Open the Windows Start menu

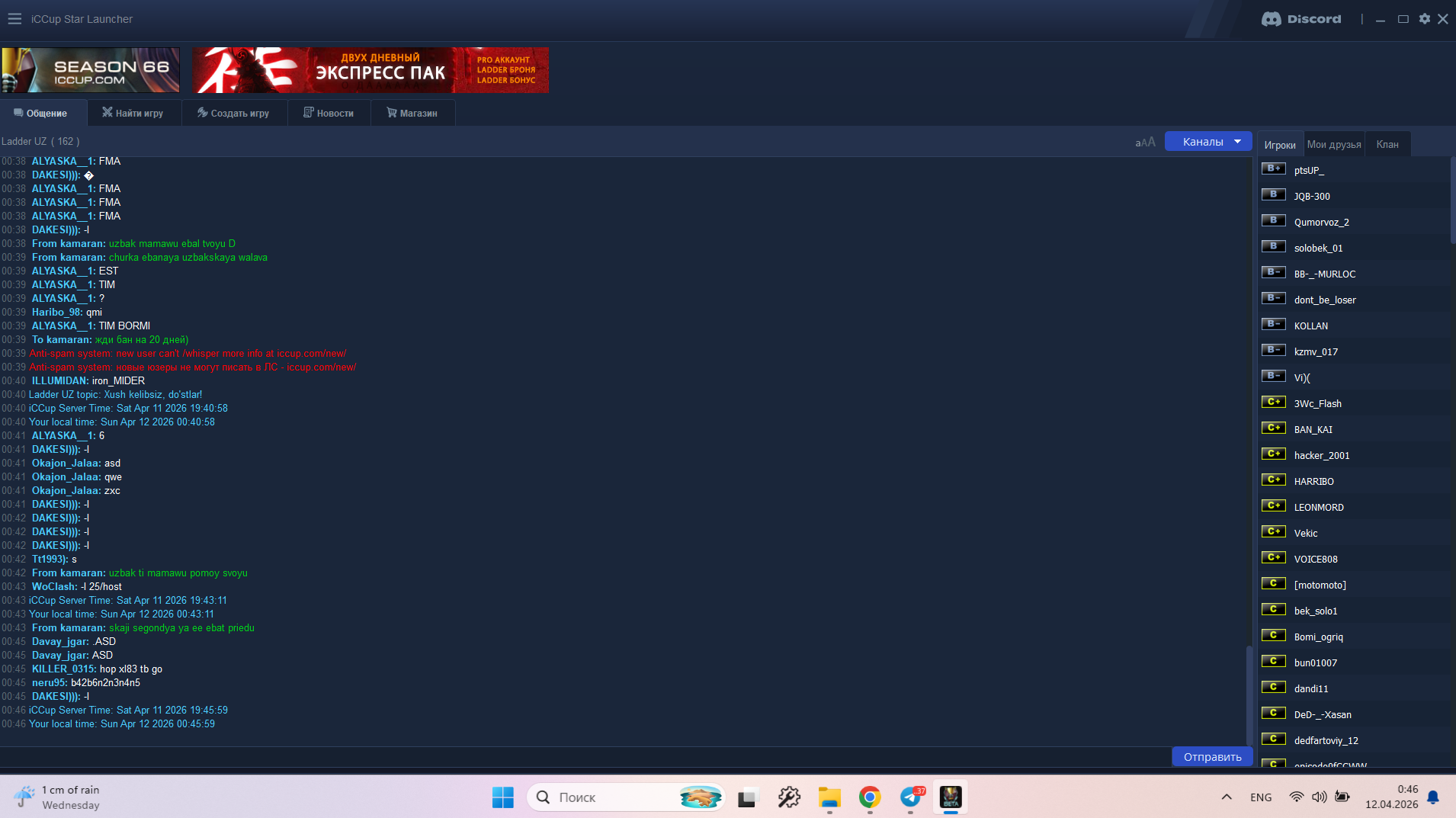(x=503, y=797)
